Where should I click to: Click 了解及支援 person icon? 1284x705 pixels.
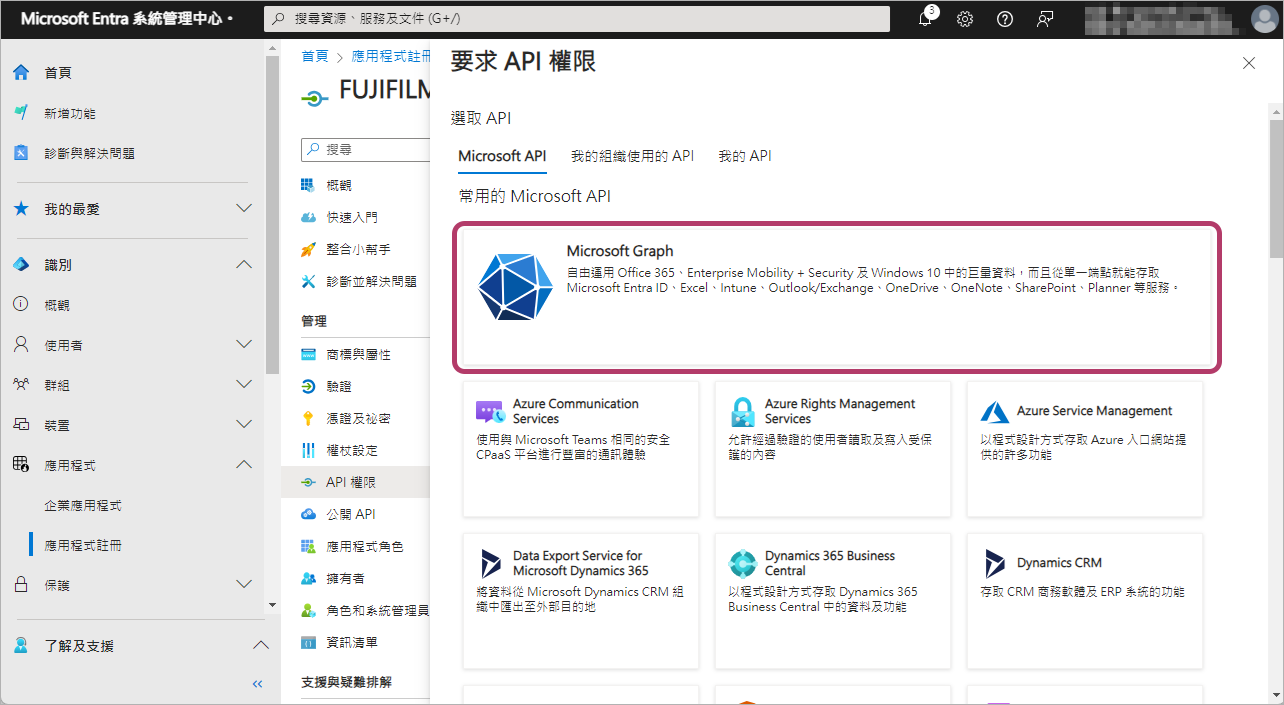21,646
